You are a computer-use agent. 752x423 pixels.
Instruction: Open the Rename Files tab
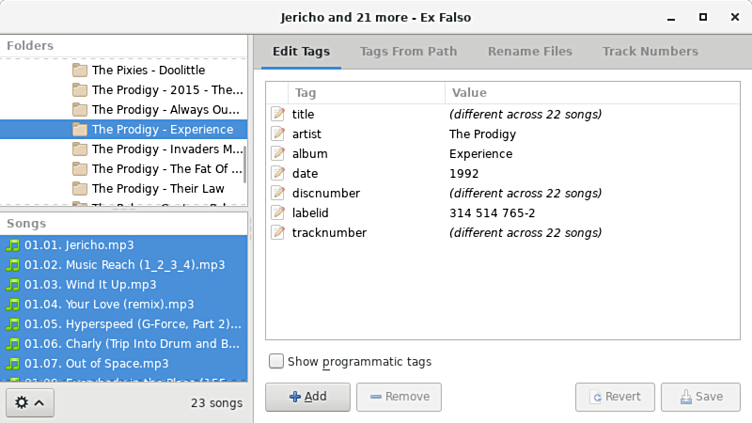point(530,51)
